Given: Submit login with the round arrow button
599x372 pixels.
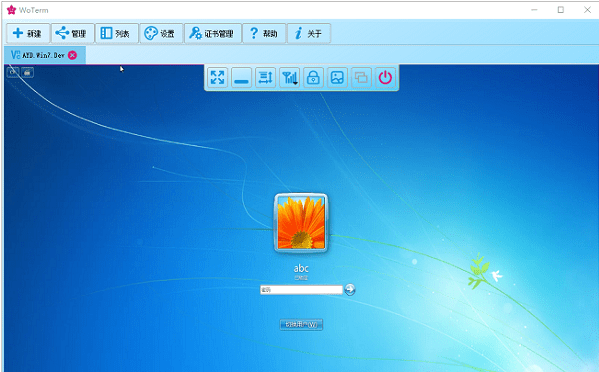Looking at the screenshot, I should click(x=350, y=290).
